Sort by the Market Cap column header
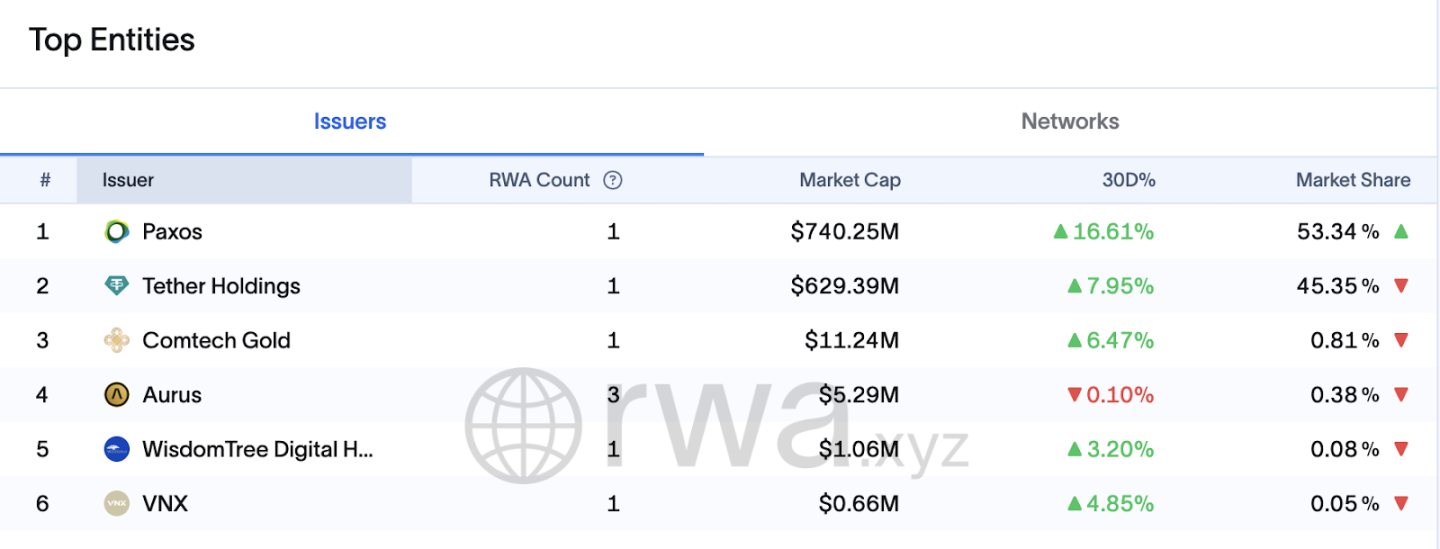This screenshot has width=1440, height=549. click(850, 181)
